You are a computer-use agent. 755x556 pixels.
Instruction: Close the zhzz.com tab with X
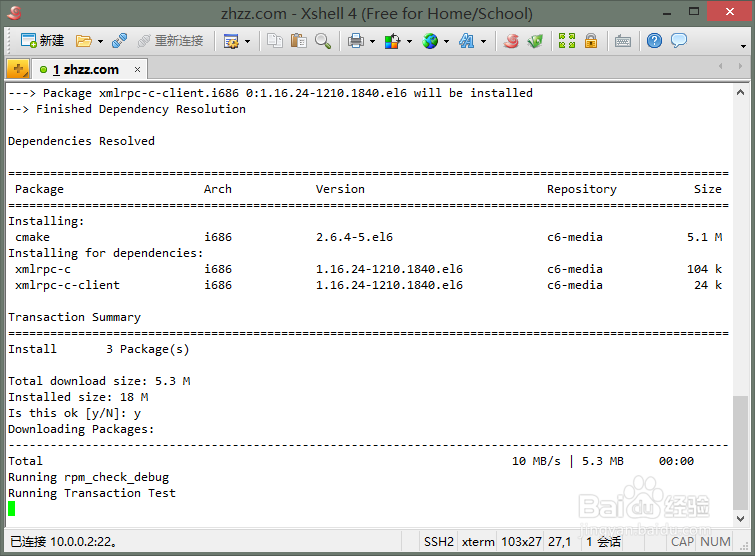click(x=137, y=70)
